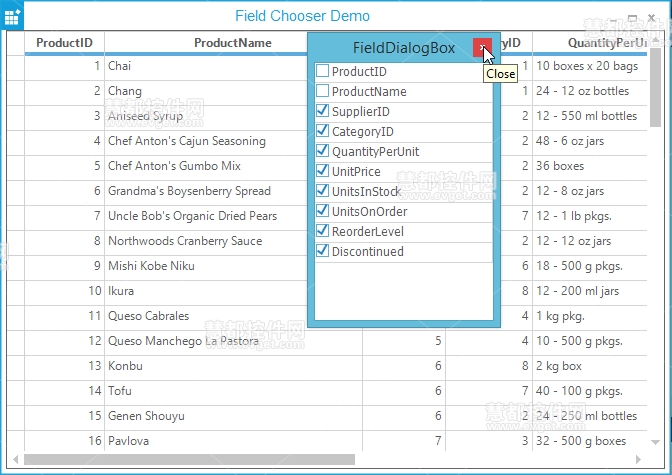
Task: Click the '18 - 500 g pkgs.' cell
Action: point(590,266)
